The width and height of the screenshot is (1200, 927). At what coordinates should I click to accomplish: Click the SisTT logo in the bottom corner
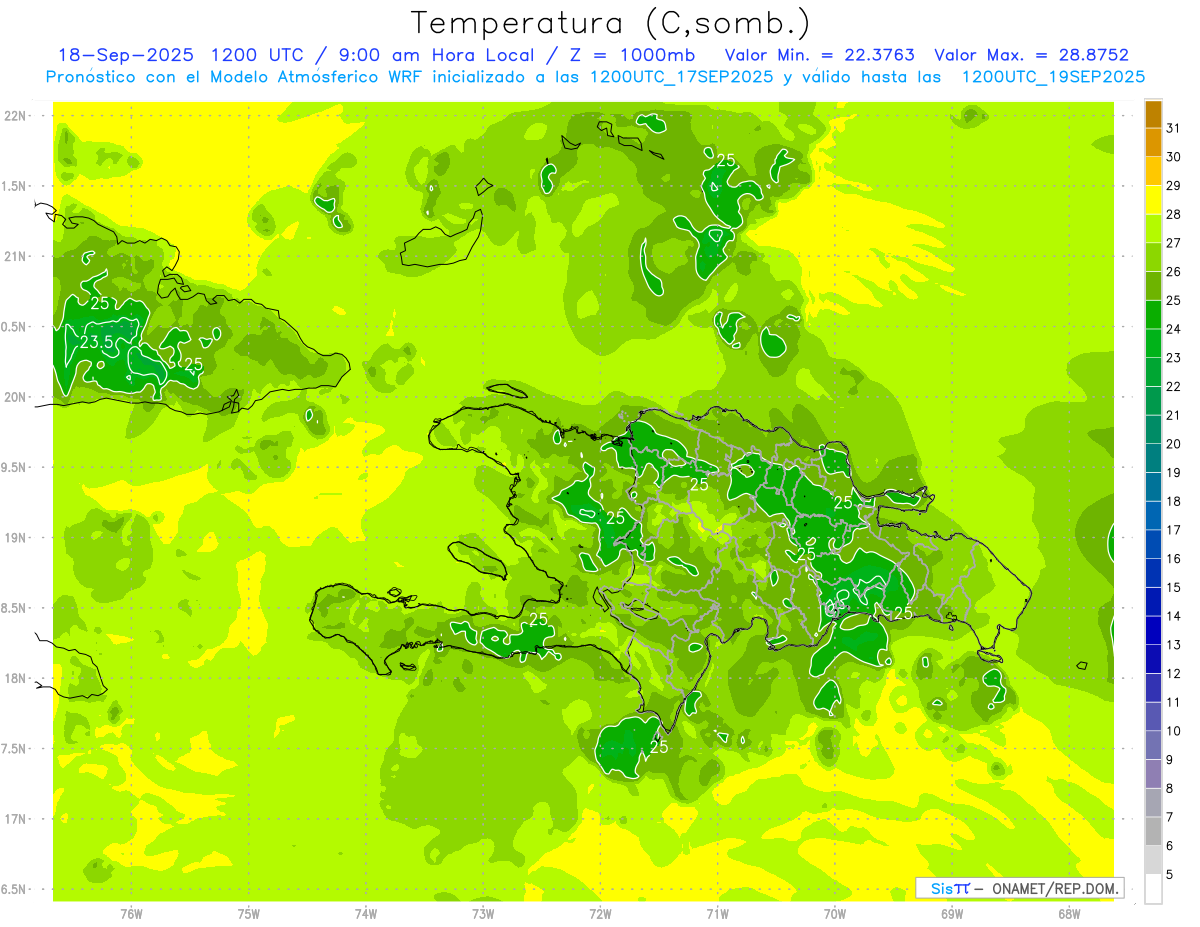click(948, 888)
